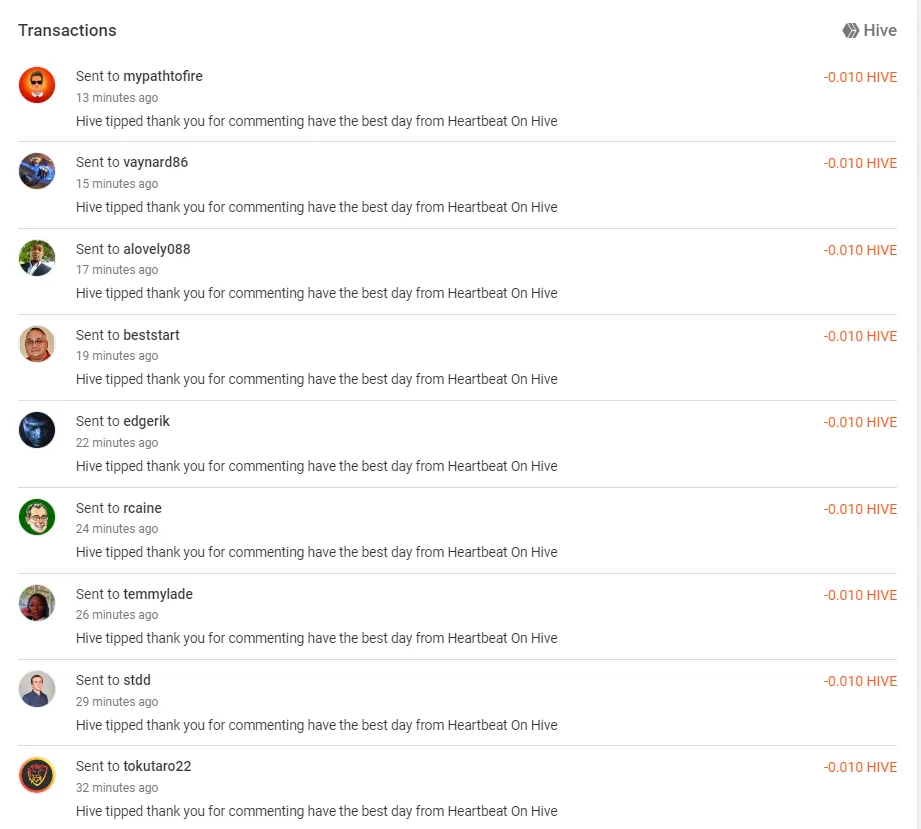
Task: Click the beststart recipient name
Action: (152, 335)
